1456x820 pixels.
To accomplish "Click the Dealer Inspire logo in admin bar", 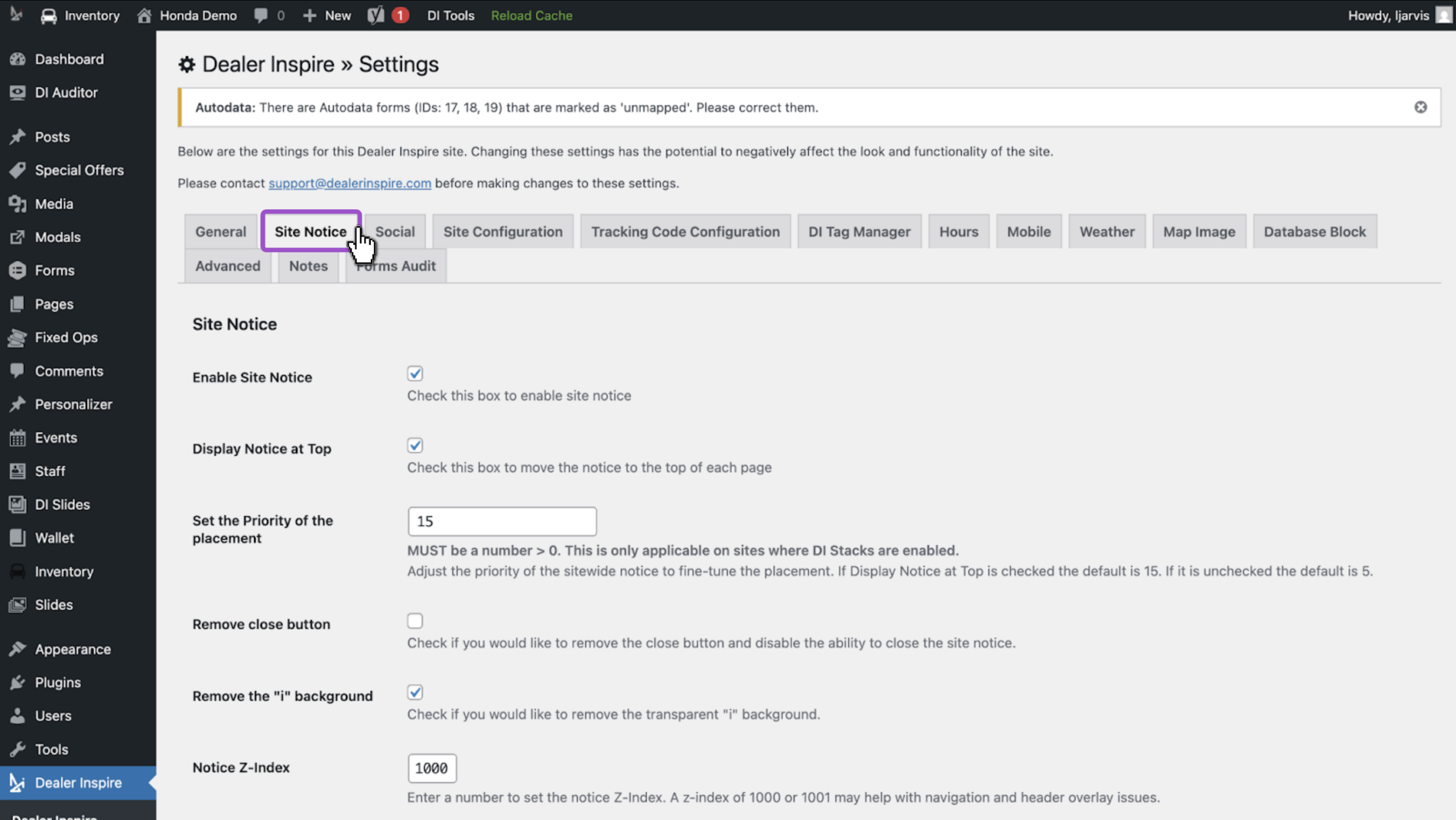I will [16, 14].
